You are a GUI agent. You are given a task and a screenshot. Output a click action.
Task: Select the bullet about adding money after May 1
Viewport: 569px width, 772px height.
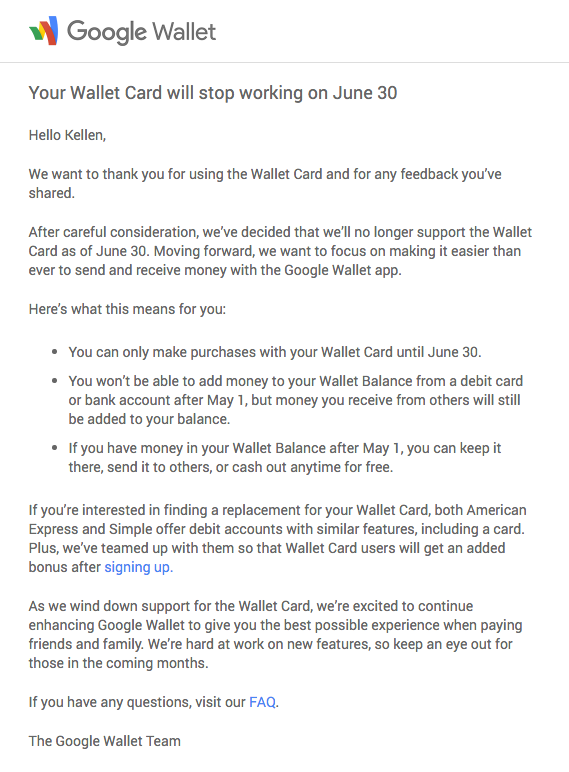(x=295, y=400)
